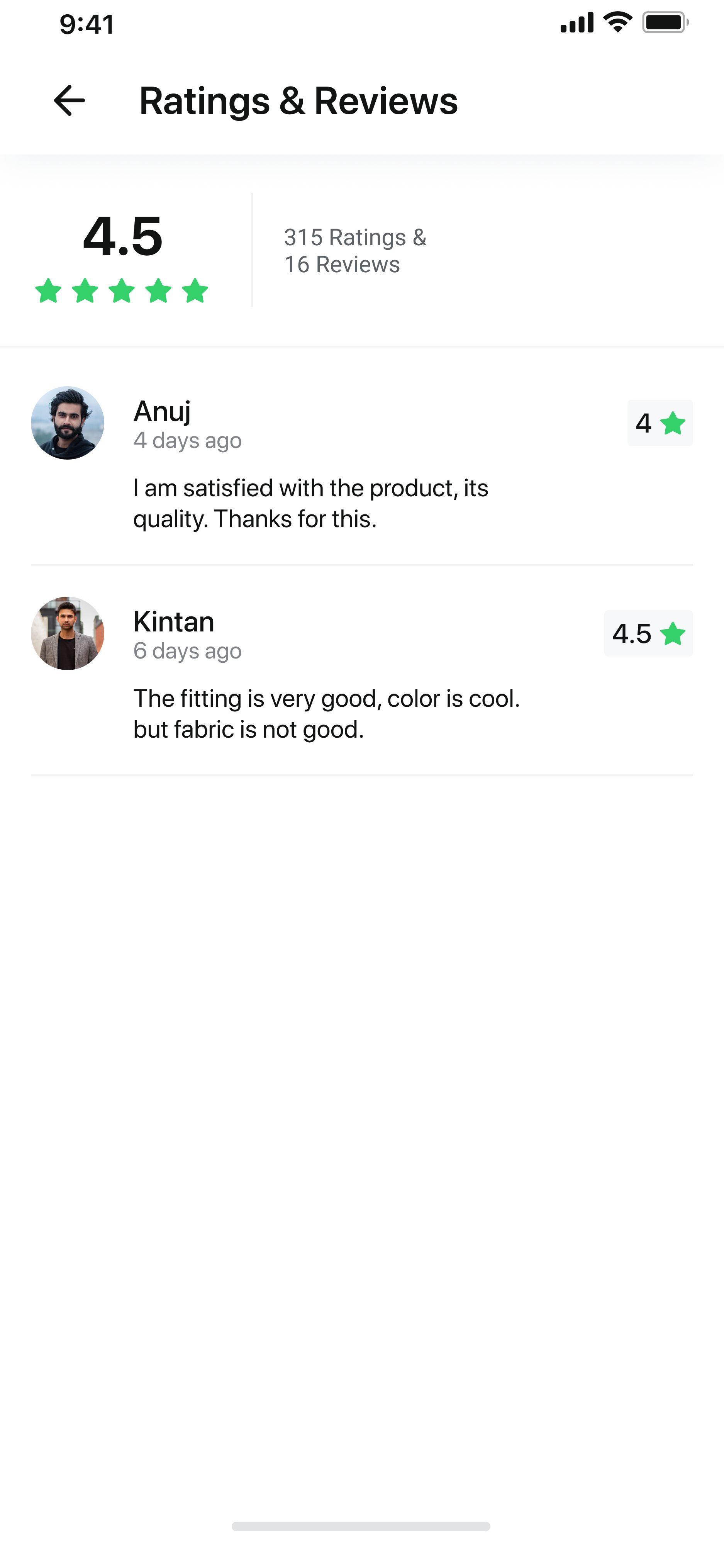The height and width of the screenshot is (1568, 724).
Task: Tap the Ratings & Reviews page title
Action: point(298,100)
